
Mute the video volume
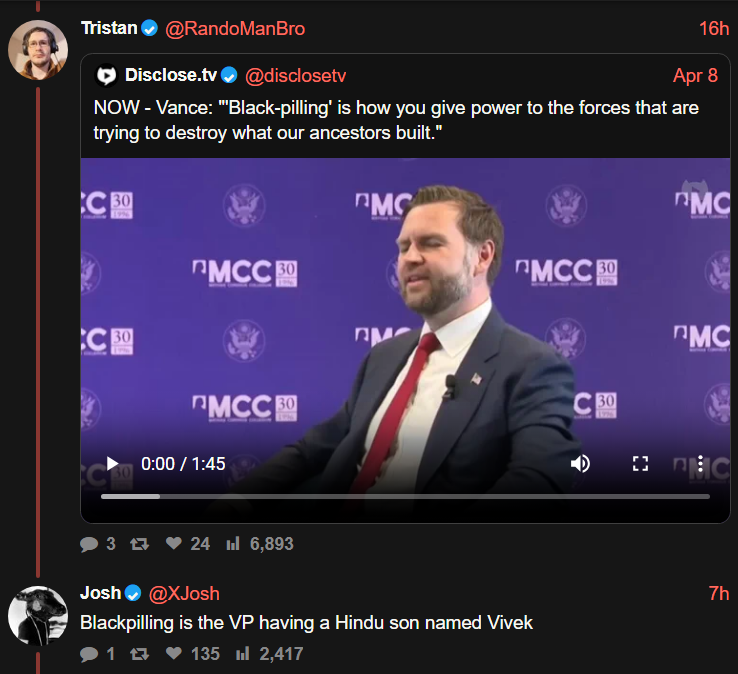580,464
